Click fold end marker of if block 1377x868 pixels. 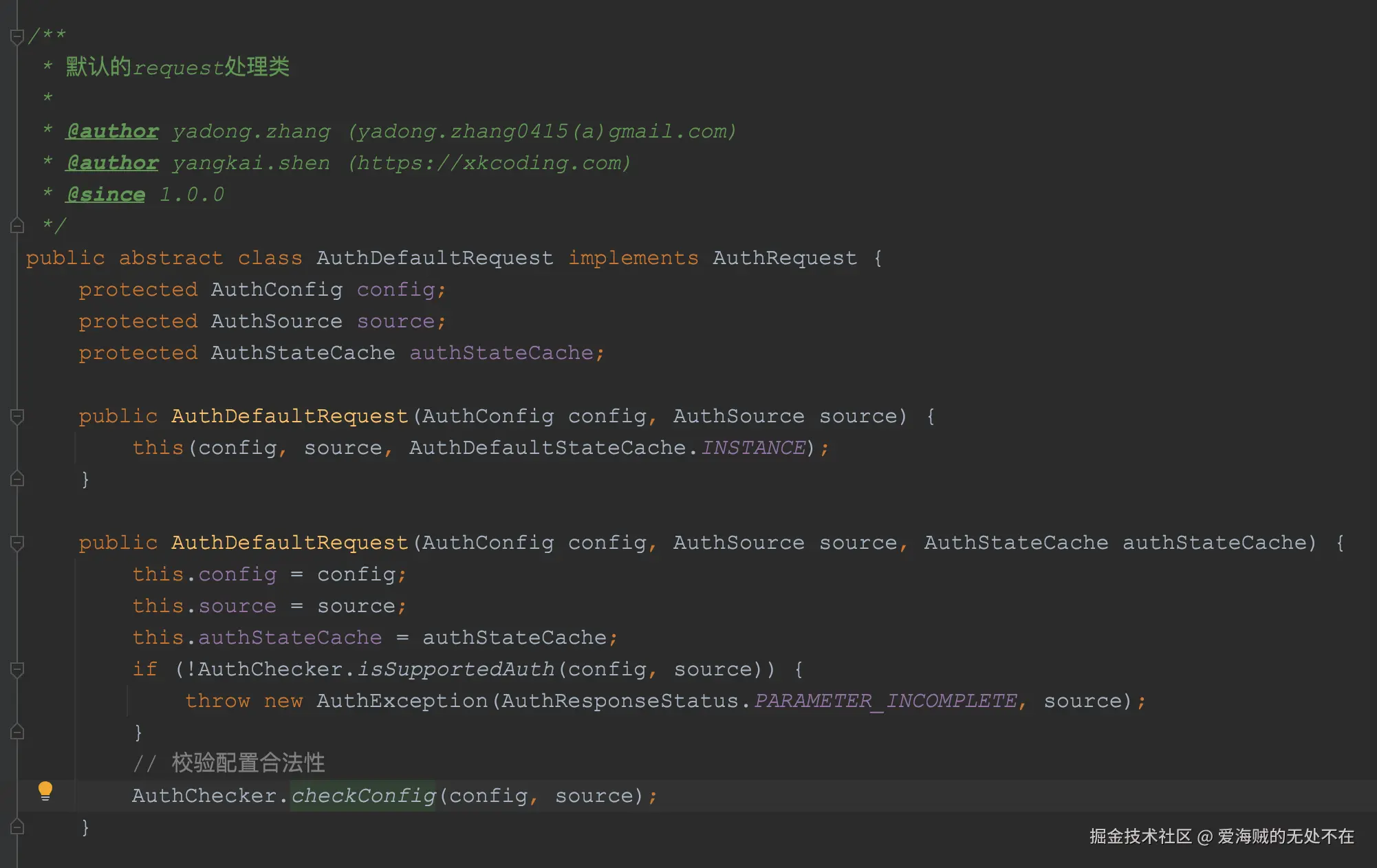click(x=18, y=732)
